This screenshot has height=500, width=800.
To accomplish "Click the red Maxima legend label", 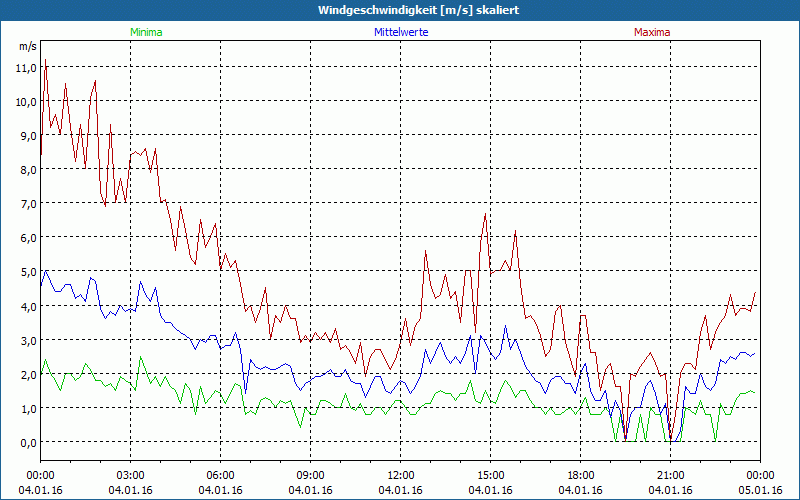I will coord(652,32).
